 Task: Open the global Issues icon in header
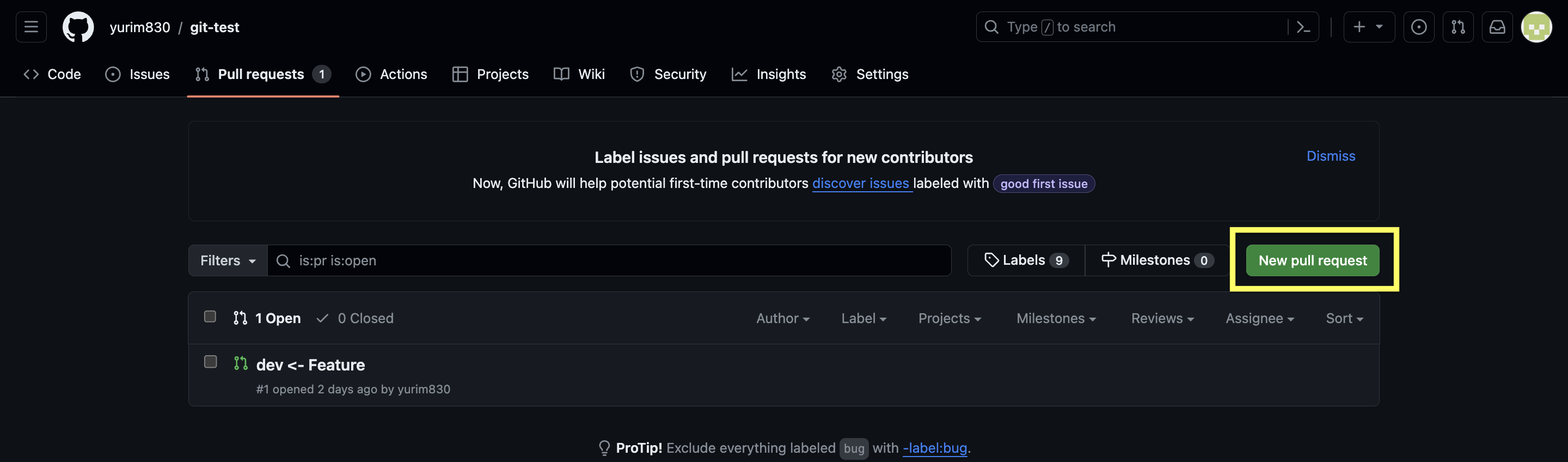click(x=1418, y=27)
